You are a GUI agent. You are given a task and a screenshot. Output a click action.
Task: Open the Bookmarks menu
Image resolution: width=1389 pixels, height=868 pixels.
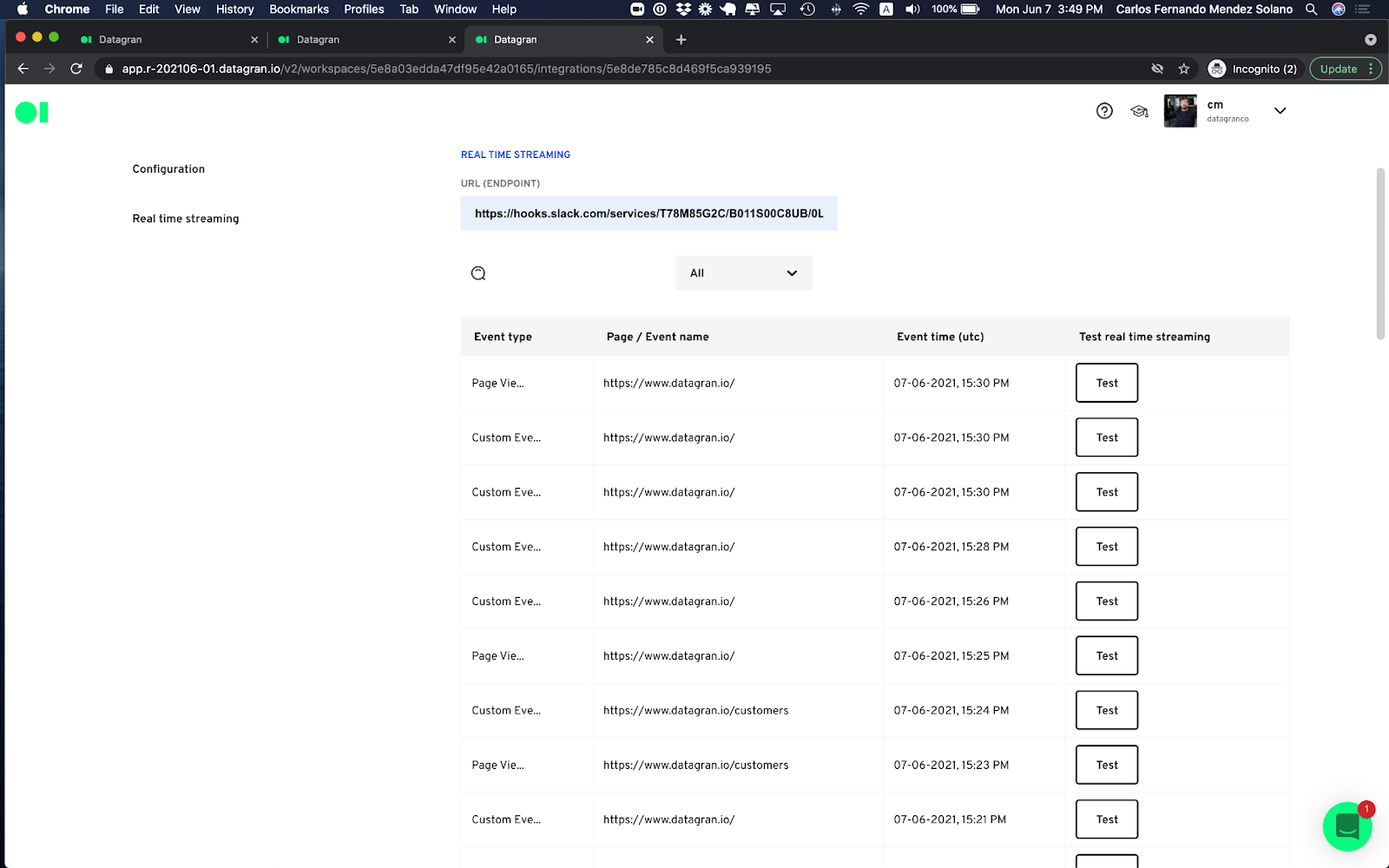click(299, 9)
